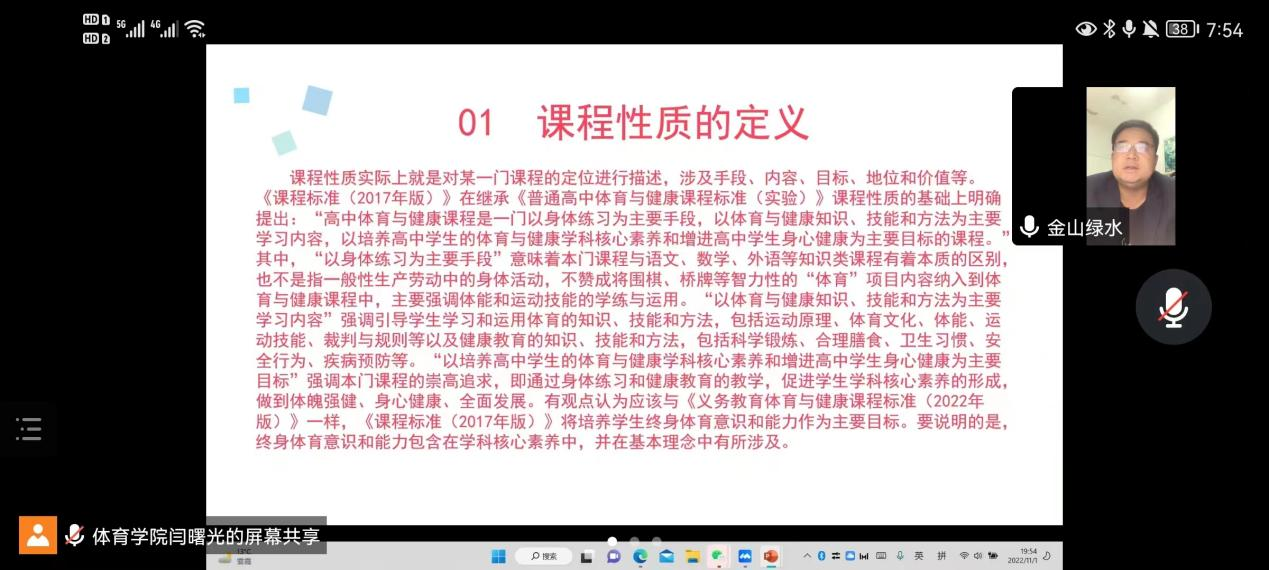Viewport: 1269px width, 570px height.
Task: Unmute using the round microphone button
Action: click(x=1173, y=307)
